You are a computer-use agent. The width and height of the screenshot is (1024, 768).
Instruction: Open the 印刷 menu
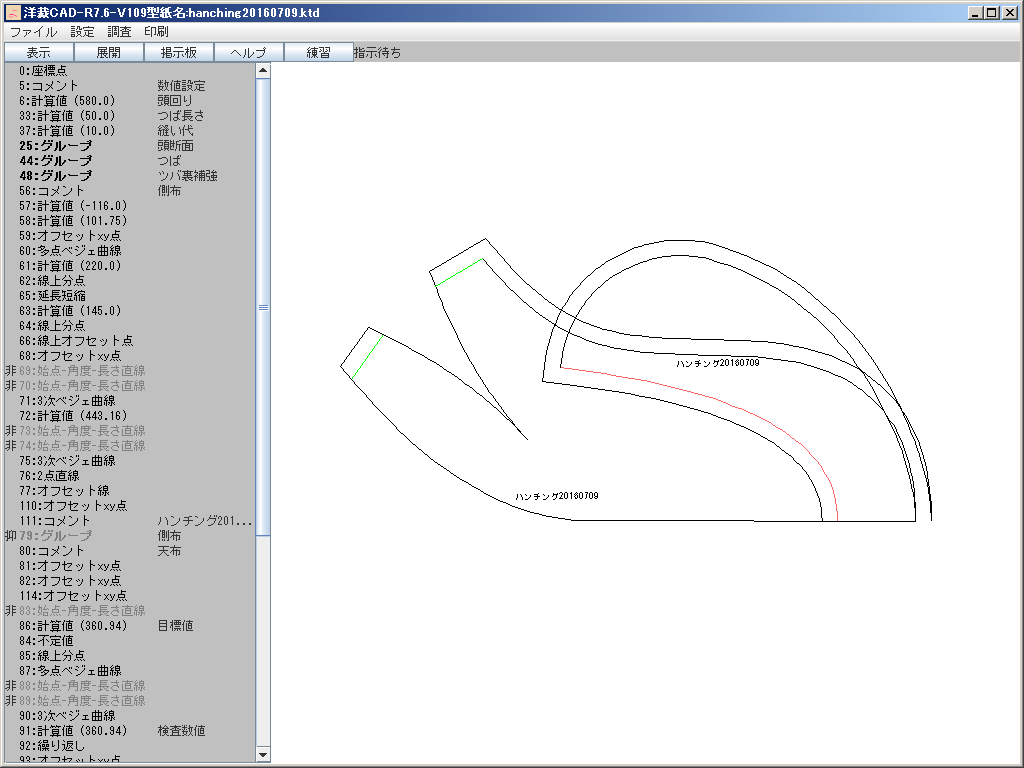click(x=156, y=31)
